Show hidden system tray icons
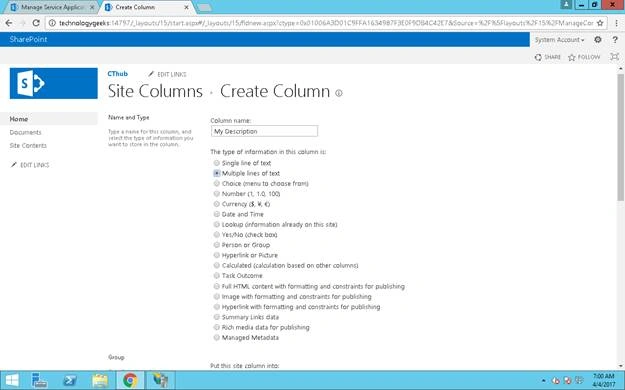This screenshot has width=625, height=390. [543, 381]
